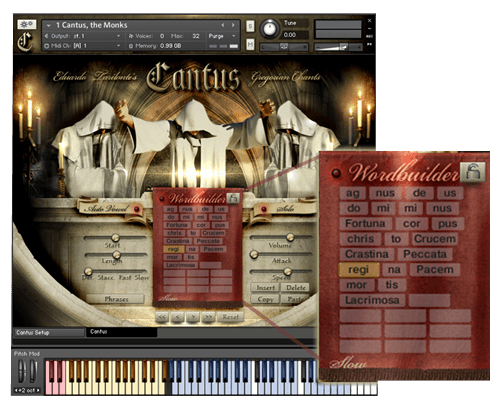Open the Output st.1 dropdown
This screenshot has width=500, height=414.
[82, 36]
